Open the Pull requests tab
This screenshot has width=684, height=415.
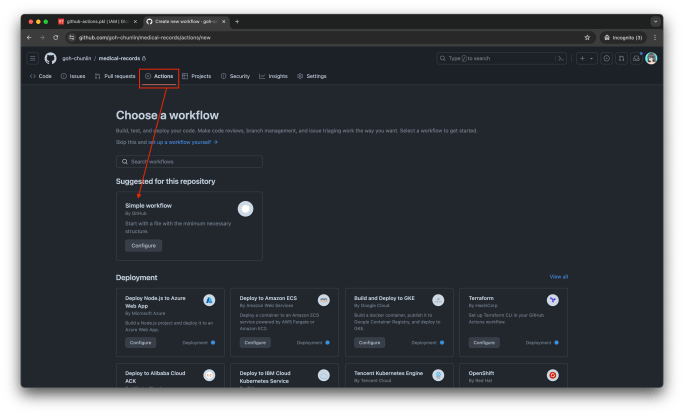pyautogui.click(x=115, y=76)
